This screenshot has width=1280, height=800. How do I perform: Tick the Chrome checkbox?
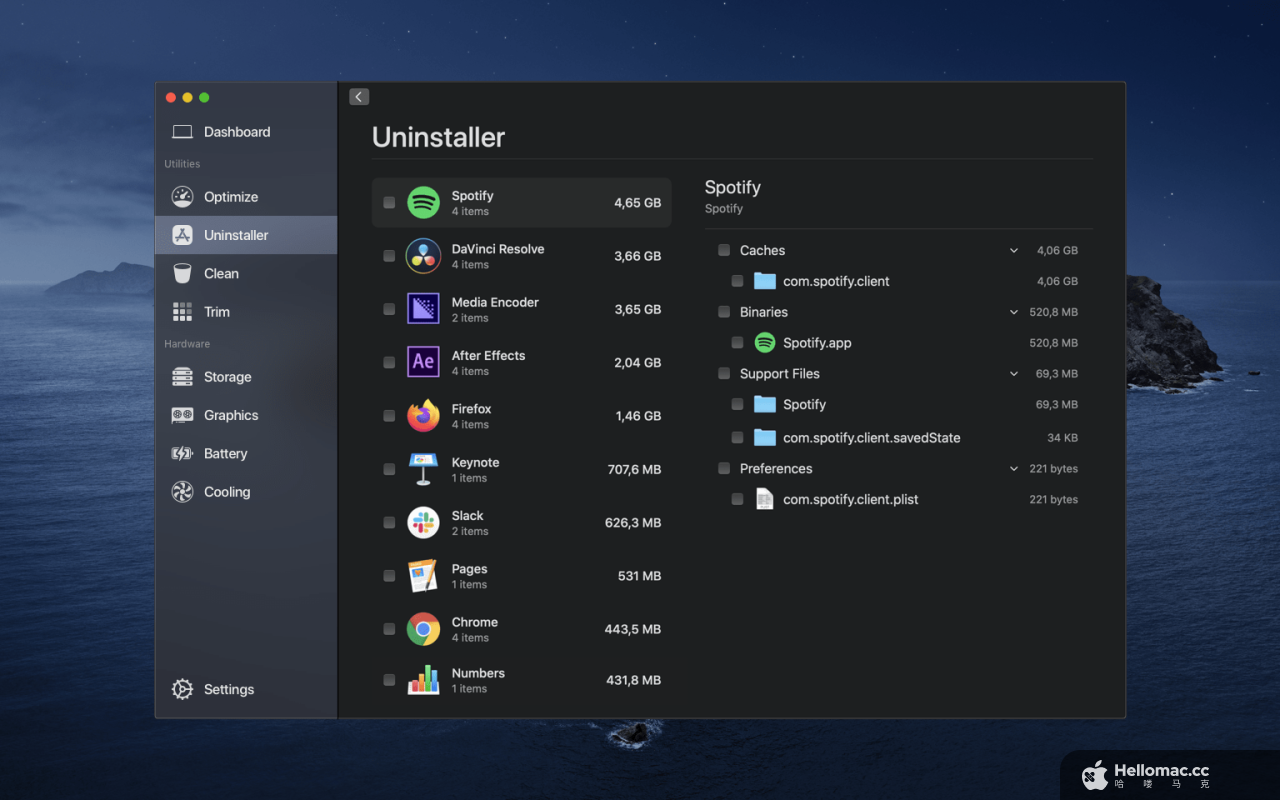click(x=389, y=629)
